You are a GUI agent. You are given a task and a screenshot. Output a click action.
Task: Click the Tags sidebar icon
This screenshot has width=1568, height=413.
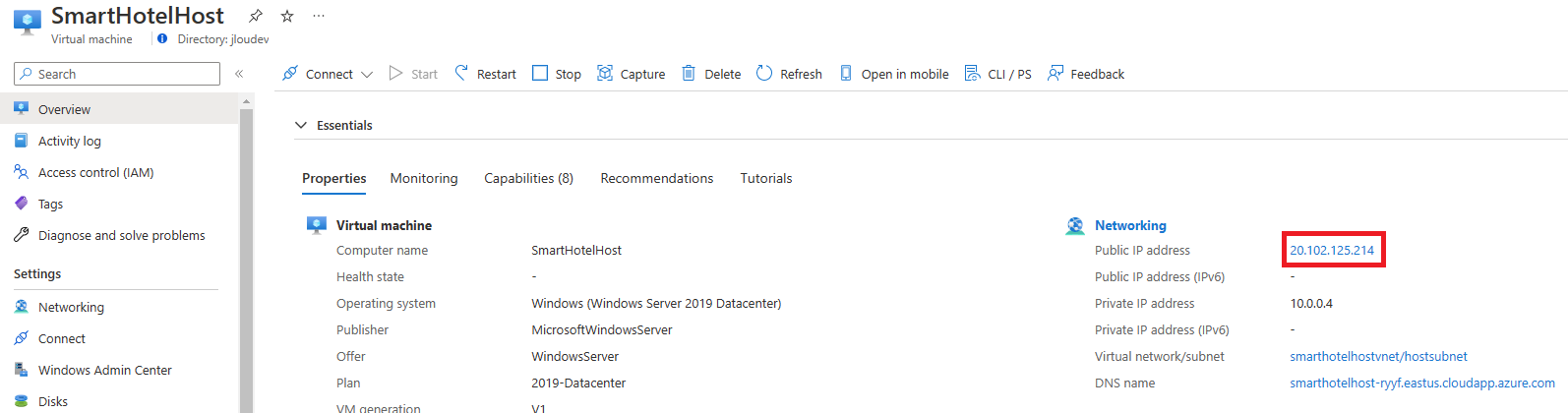22,204
